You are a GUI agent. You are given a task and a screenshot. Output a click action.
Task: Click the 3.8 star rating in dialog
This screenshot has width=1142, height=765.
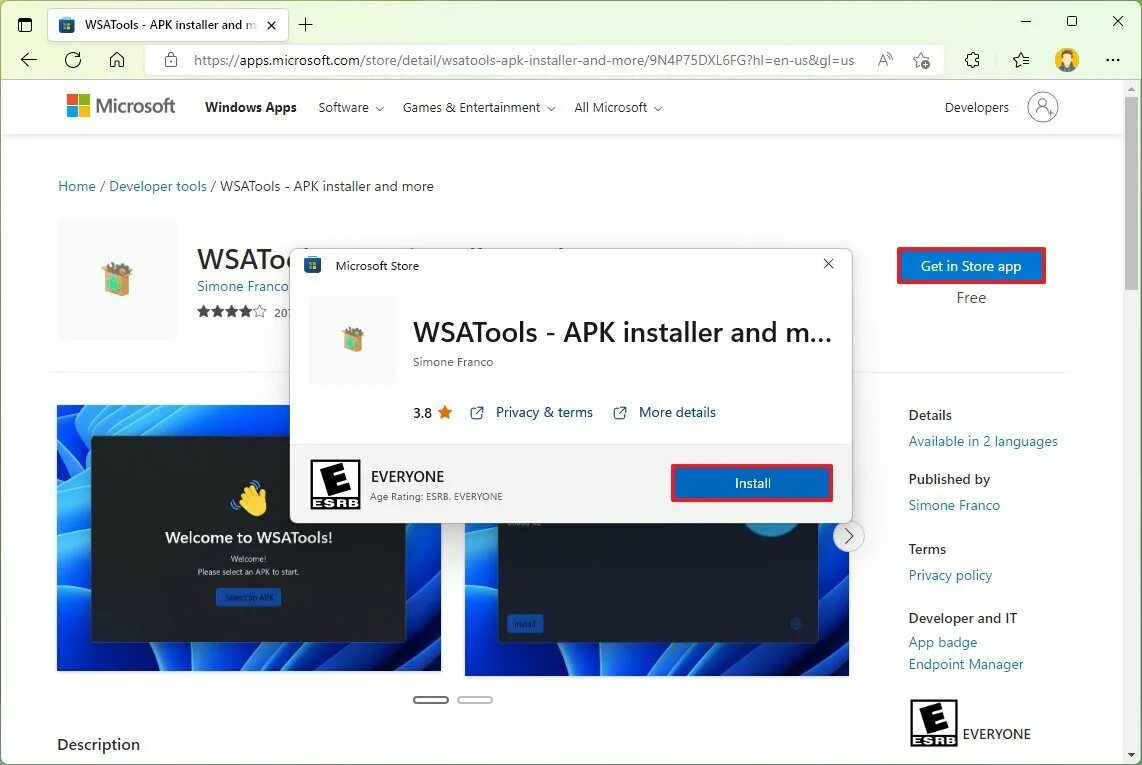(x=433, y=413)
